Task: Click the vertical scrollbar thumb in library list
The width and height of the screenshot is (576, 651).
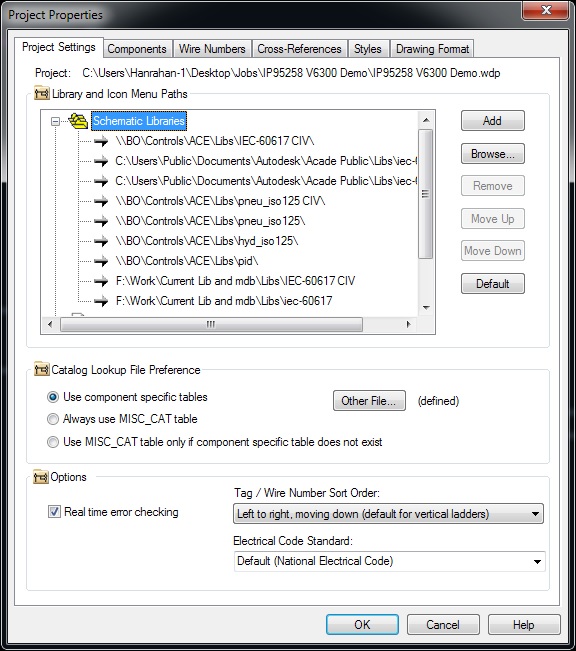Action: (x=426, y=194)
